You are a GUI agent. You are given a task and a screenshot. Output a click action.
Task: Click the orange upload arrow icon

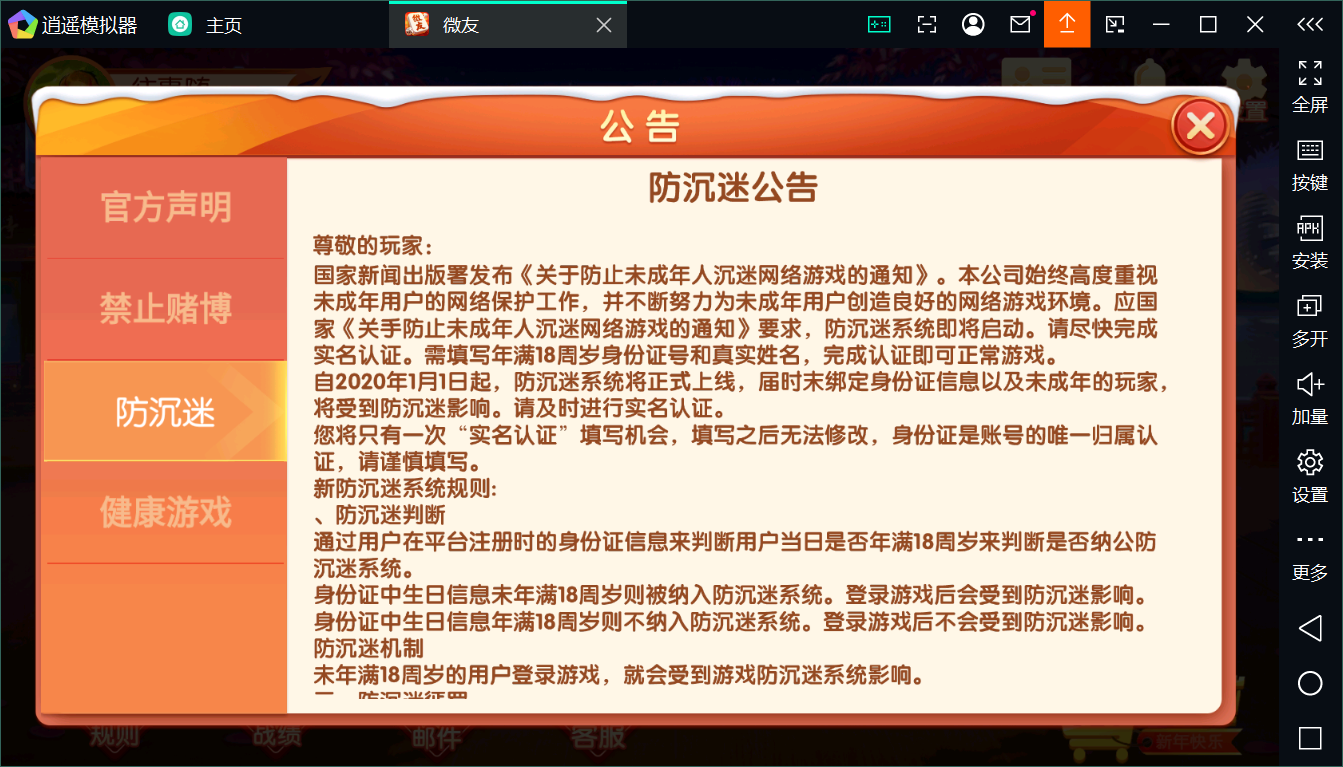tap(1067, 23)
